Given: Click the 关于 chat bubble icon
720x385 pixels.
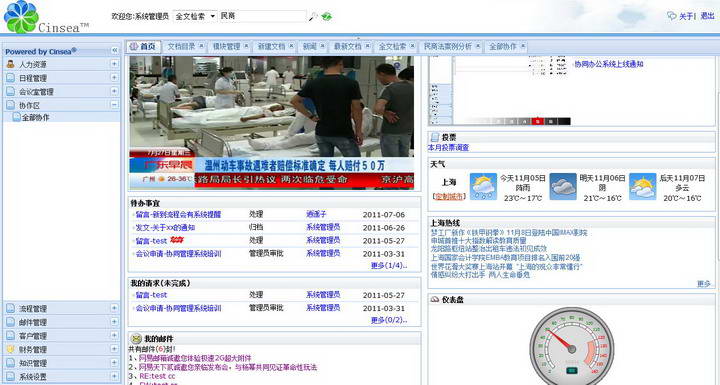Looking at the screenshot, I should [x=671, y=16].
